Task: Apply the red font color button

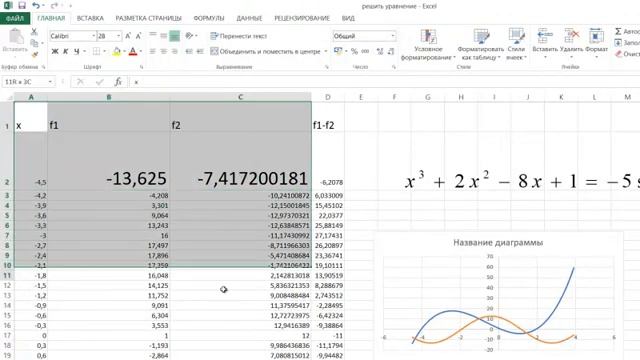Action: [133, 51]
